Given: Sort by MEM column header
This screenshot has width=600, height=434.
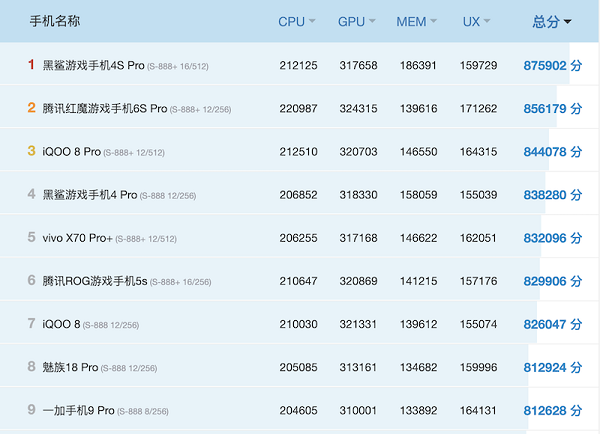Looking at the screenshot, I should (x=416, y=21).
